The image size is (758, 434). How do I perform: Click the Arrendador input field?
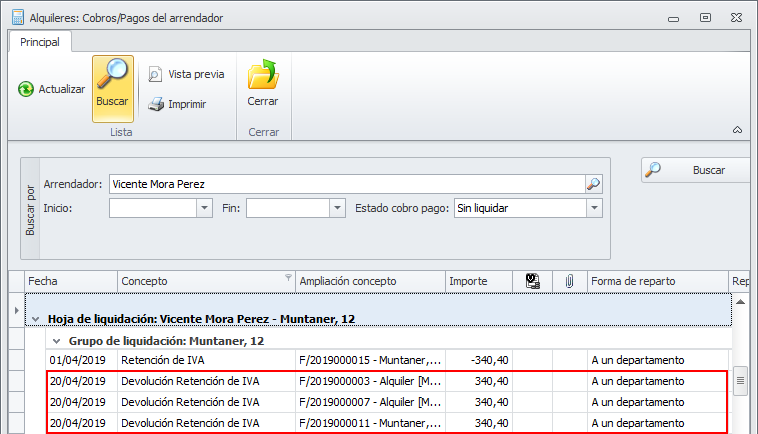pyautogui.click(x=347, y=184)
